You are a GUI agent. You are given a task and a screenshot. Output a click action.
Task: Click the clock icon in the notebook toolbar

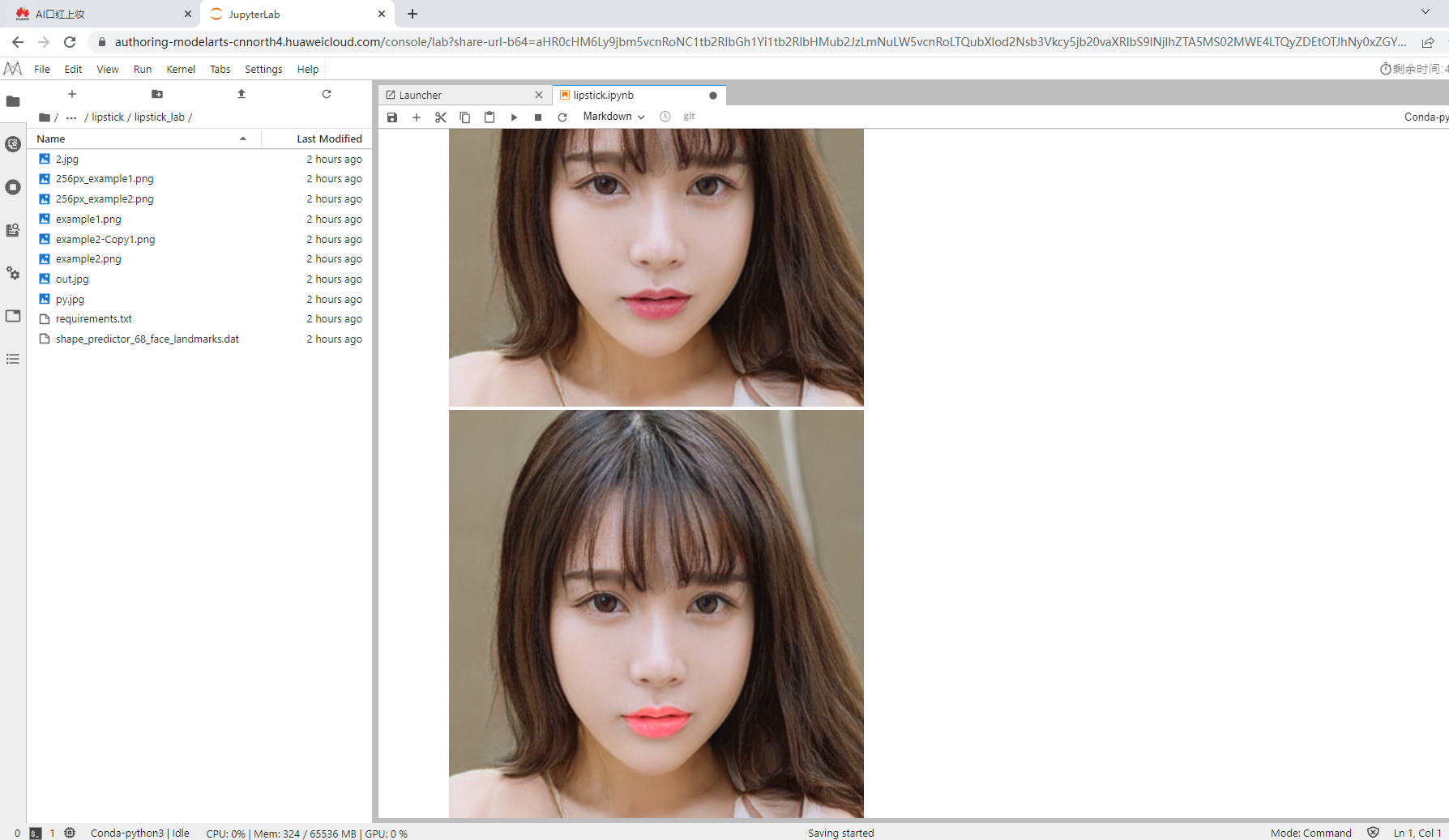click(665, 117)
